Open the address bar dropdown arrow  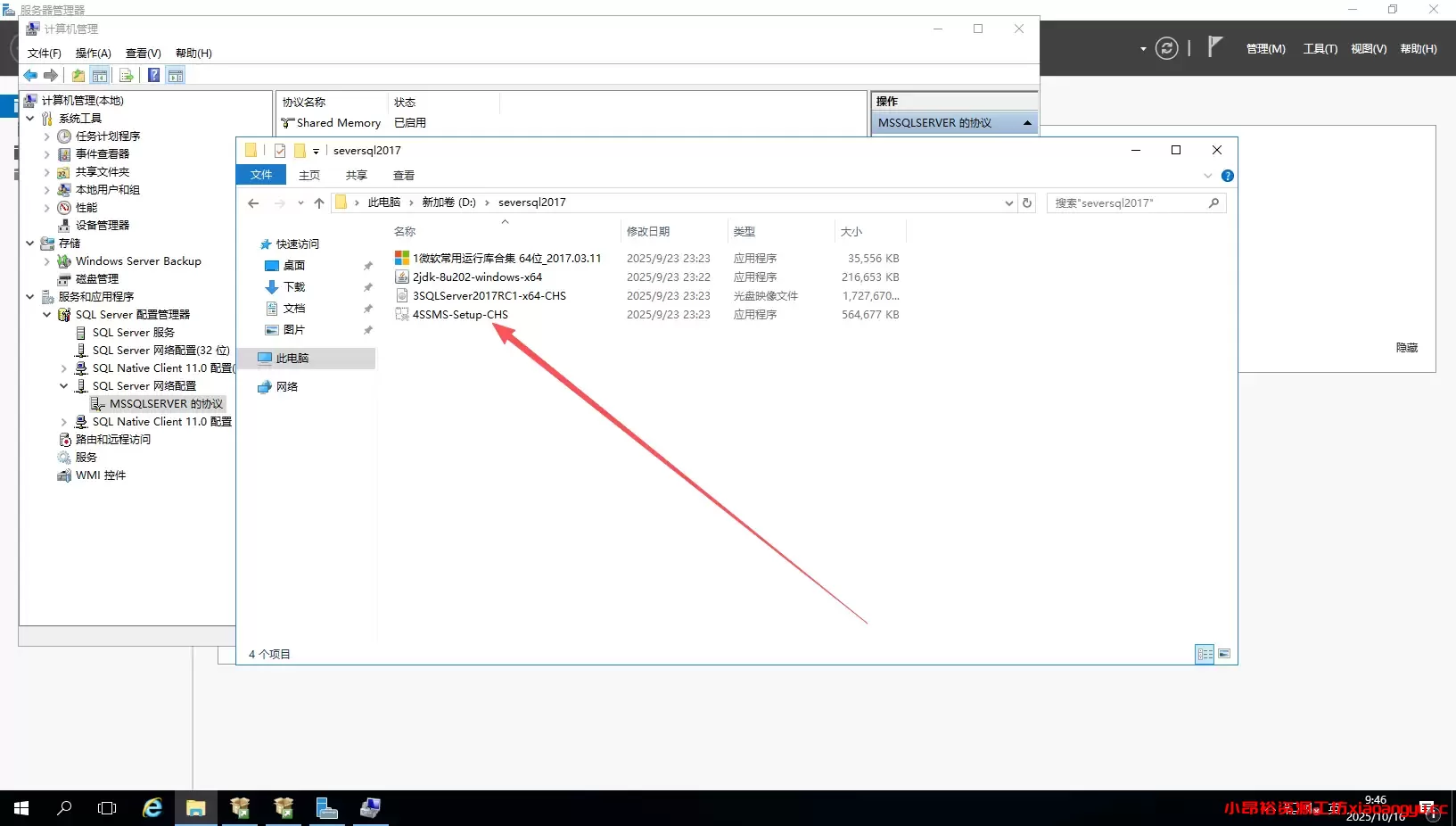click(1008, 202)
